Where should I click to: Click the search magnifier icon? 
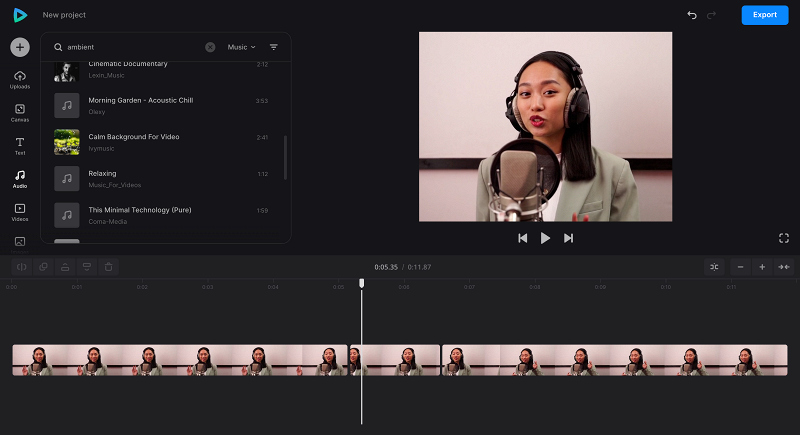point(58,47)
